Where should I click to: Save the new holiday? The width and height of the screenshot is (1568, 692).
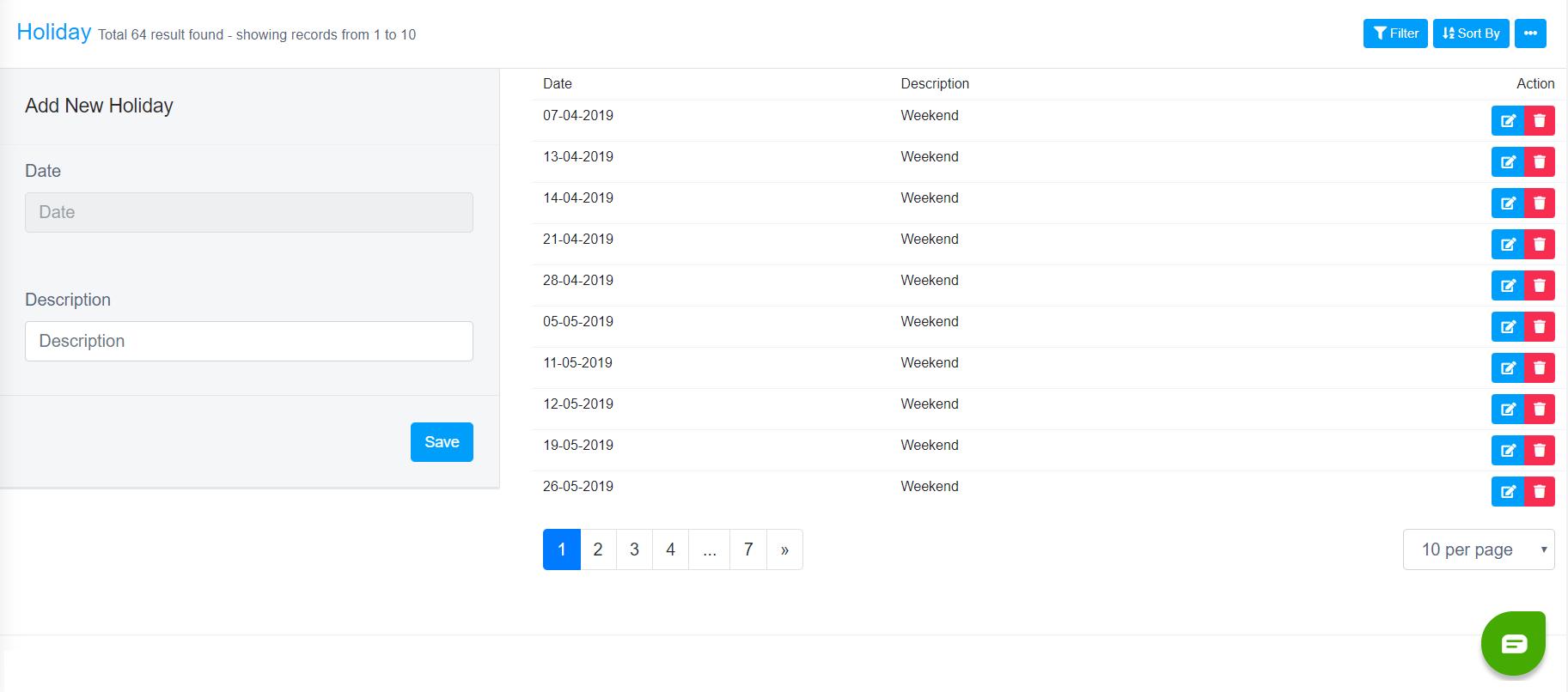point(442,442)
